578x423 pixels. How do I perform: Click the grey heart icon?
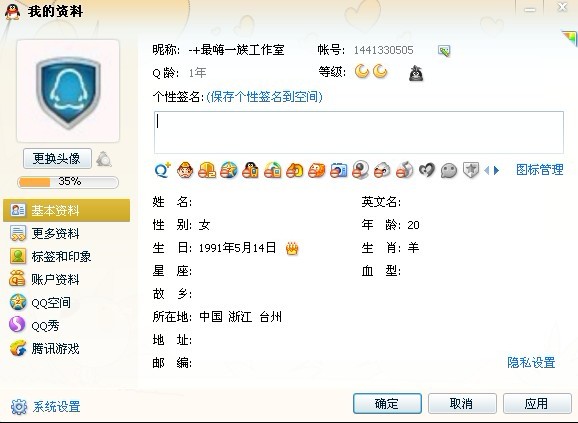427,170
